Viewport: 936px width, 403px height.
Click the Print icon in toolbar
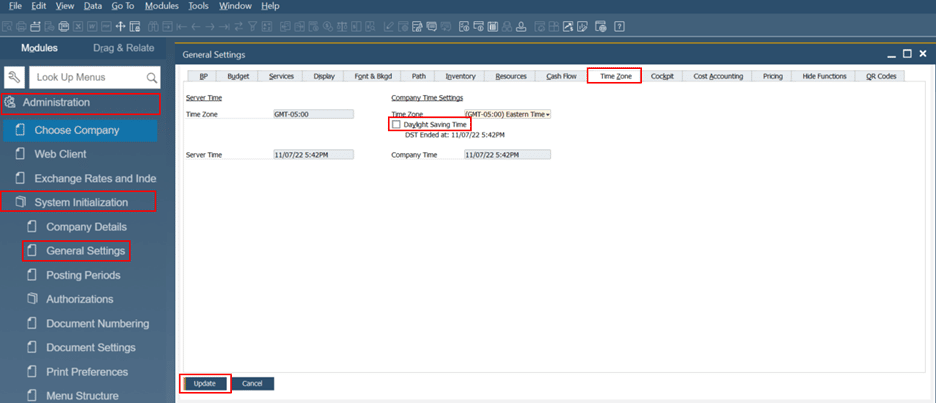coord(21,26)
